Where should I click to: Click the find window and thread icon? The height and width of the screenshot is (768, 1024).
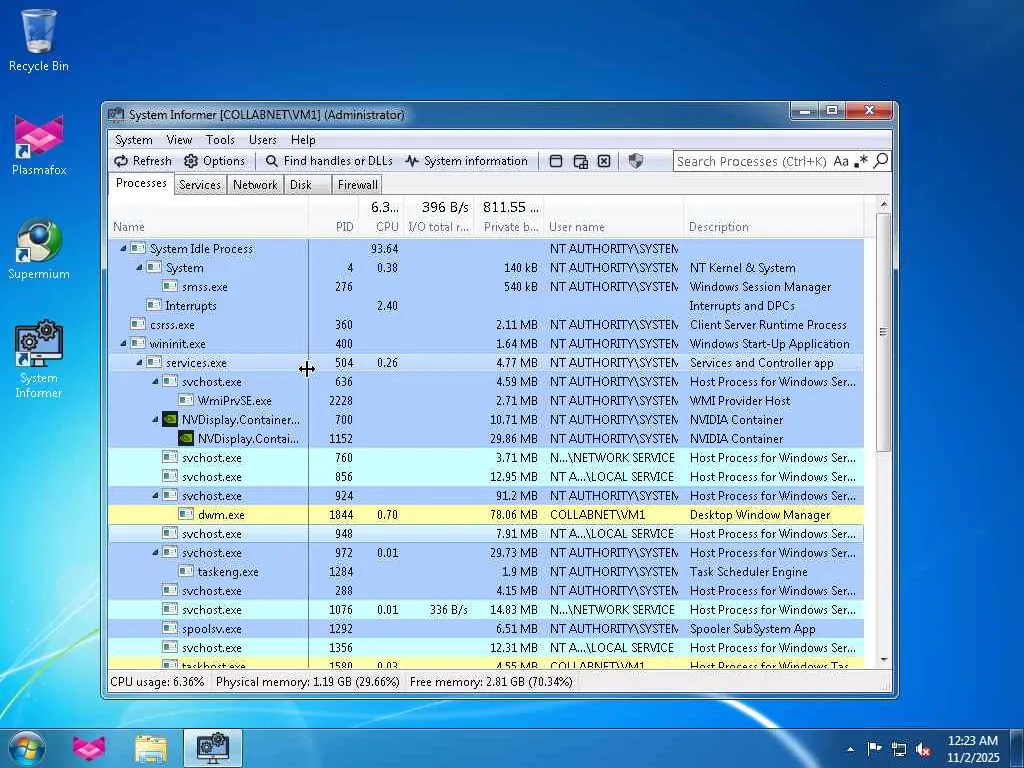tap(580, 161)
